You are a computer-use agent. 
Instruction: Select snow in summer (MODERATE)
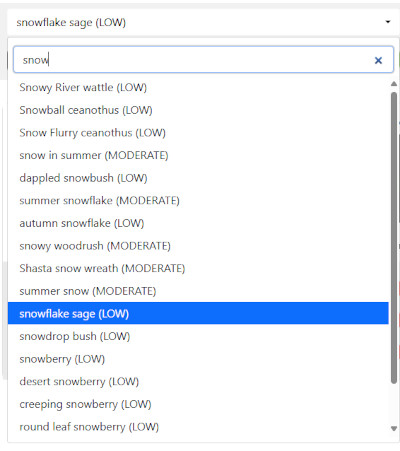click(x=198, y=155)
